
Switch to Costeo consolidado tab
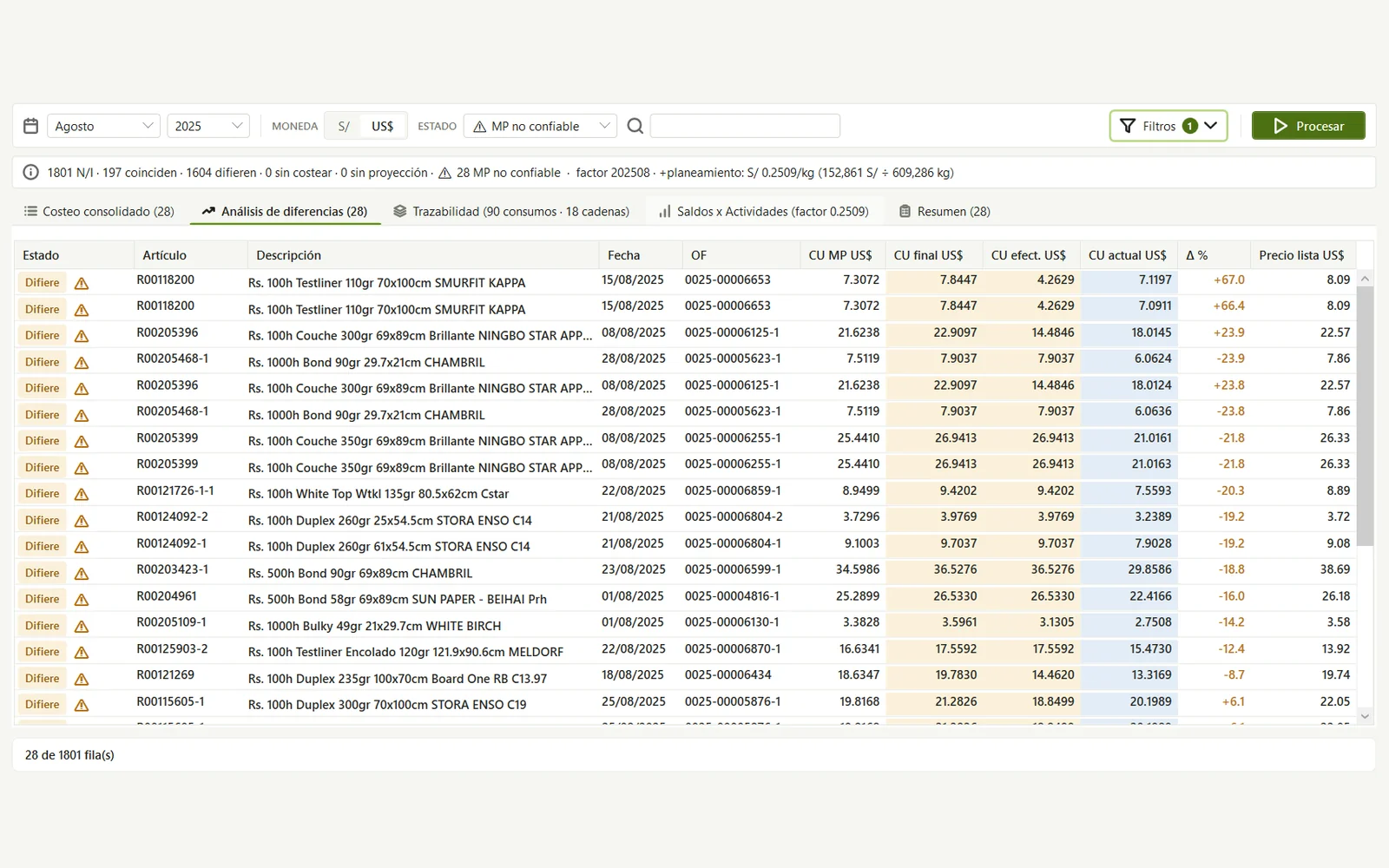pos(99,211)
